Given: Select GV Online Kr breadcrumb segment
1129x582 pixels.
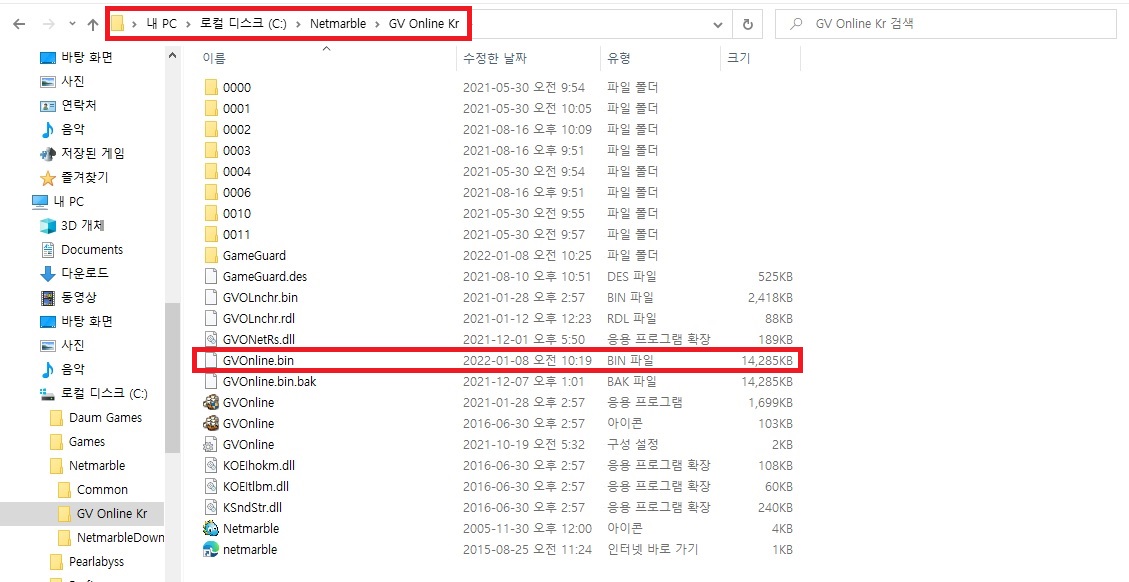Looking at the screenshot, I should [424, 24].
